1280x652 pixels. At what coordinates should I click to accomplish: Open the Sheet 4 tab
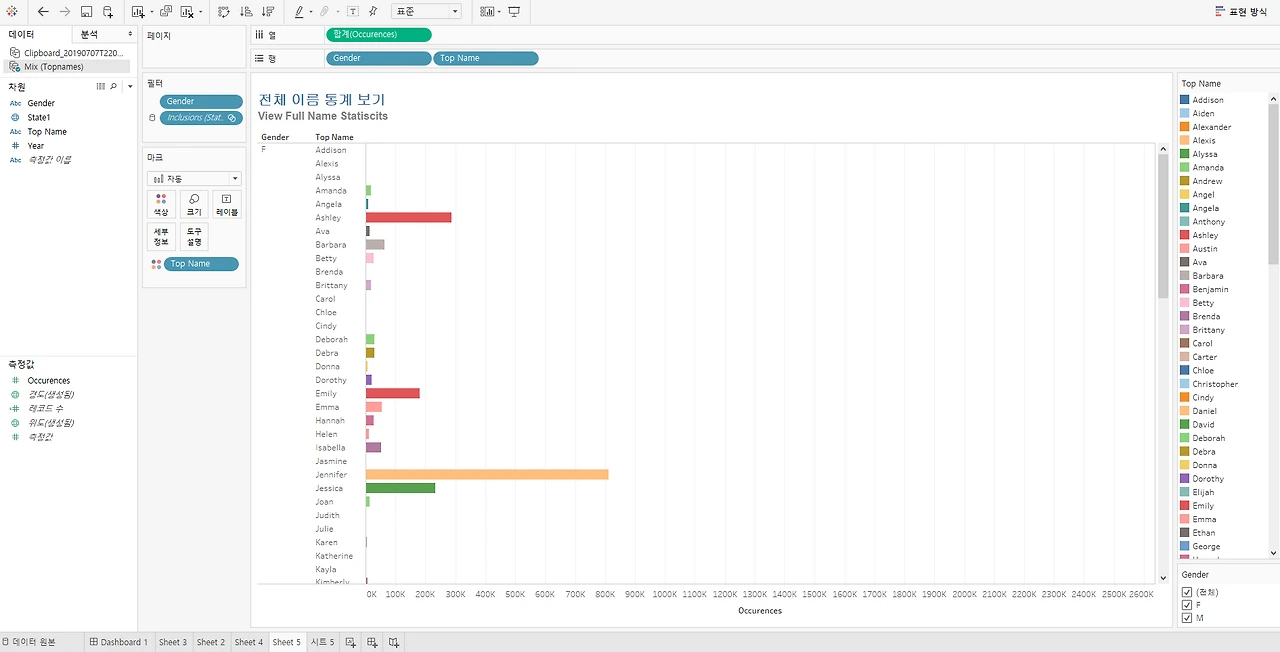tap(249, 642)
